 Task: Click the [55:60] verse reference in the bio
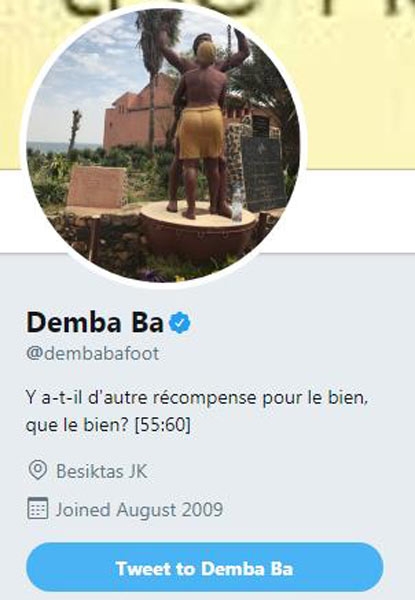click(163, 425)
